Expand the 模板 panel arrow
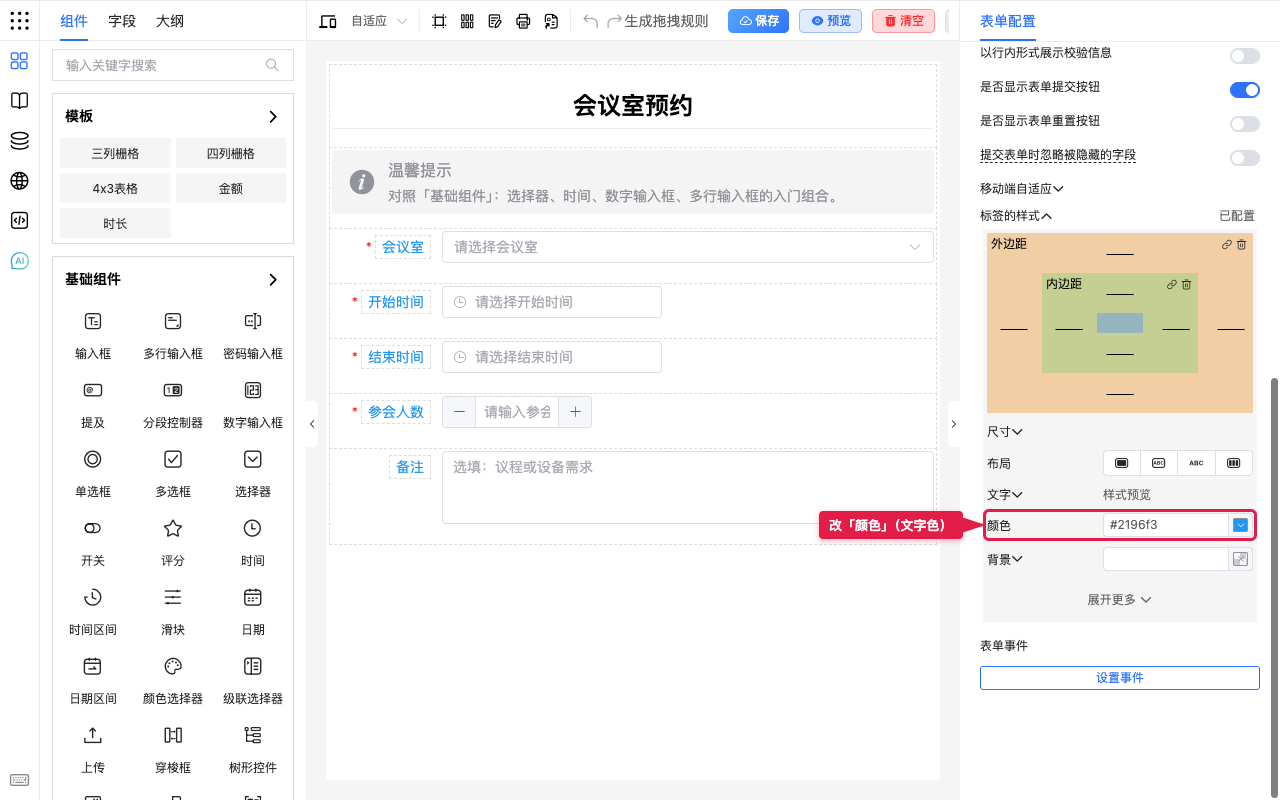This screenshot has height=800, width=1280. pyautogui.click(x=273, y=117)
